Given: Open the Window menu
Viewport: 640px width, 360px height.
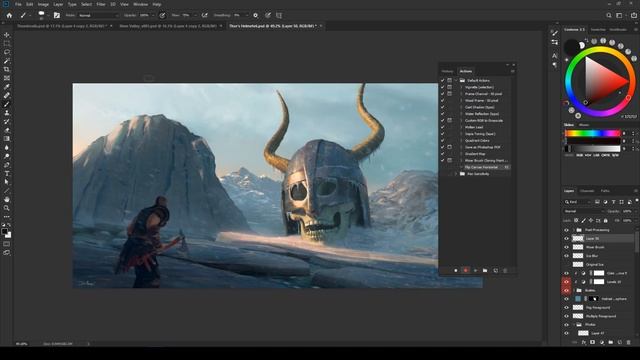Looking at the screenshot, I should 140,4.
